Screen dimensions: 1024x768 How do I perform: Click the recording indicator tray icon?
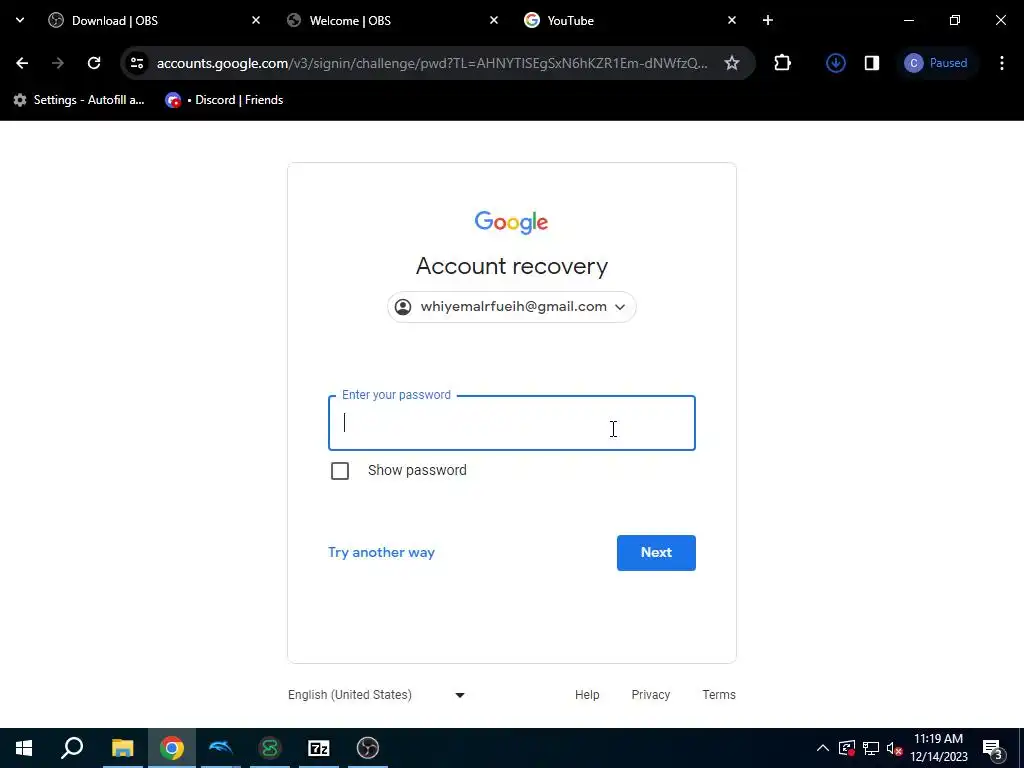coord(846,748)
